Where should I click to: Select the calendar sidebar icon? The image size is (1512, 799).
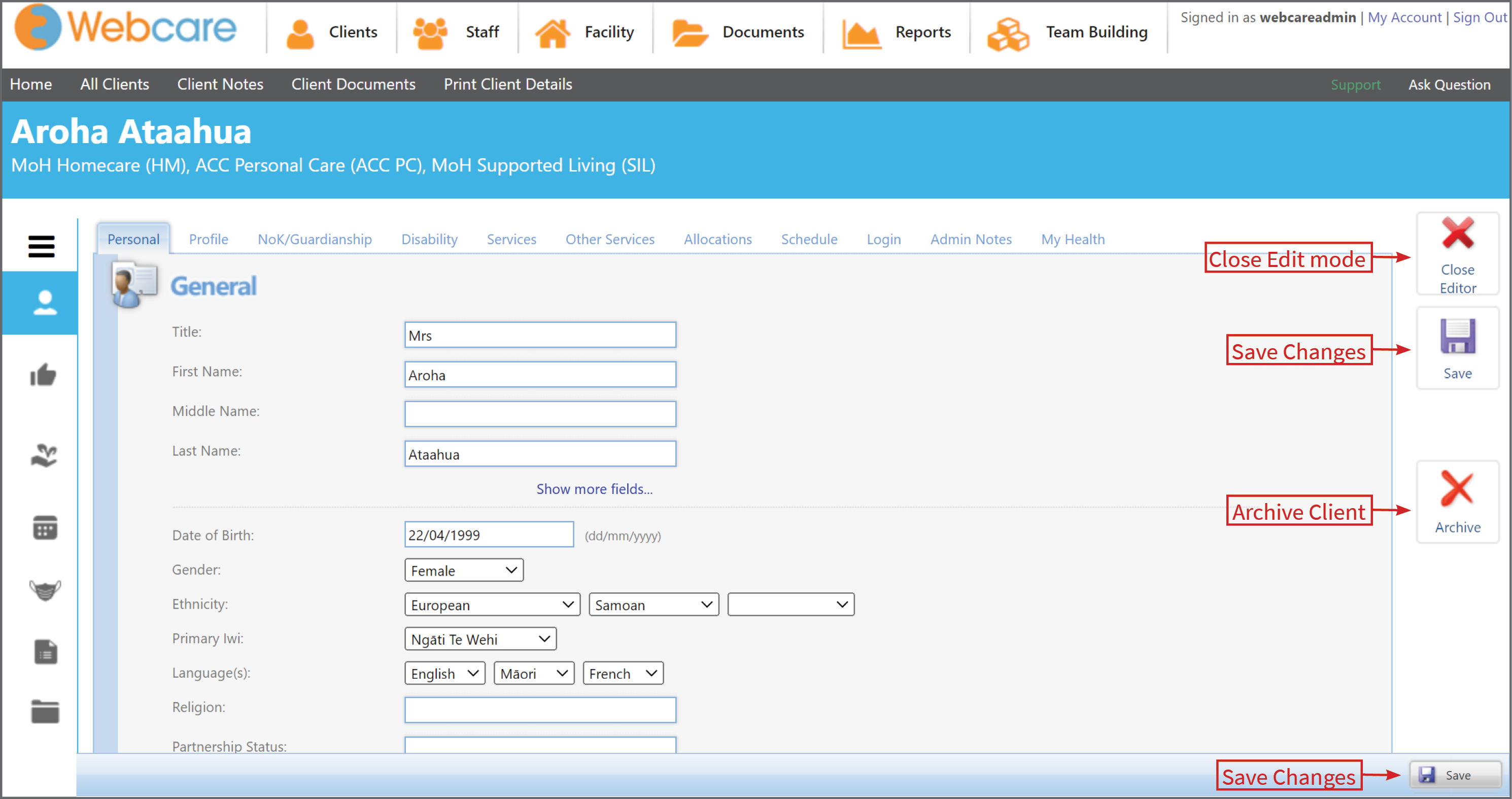[45, 527]
